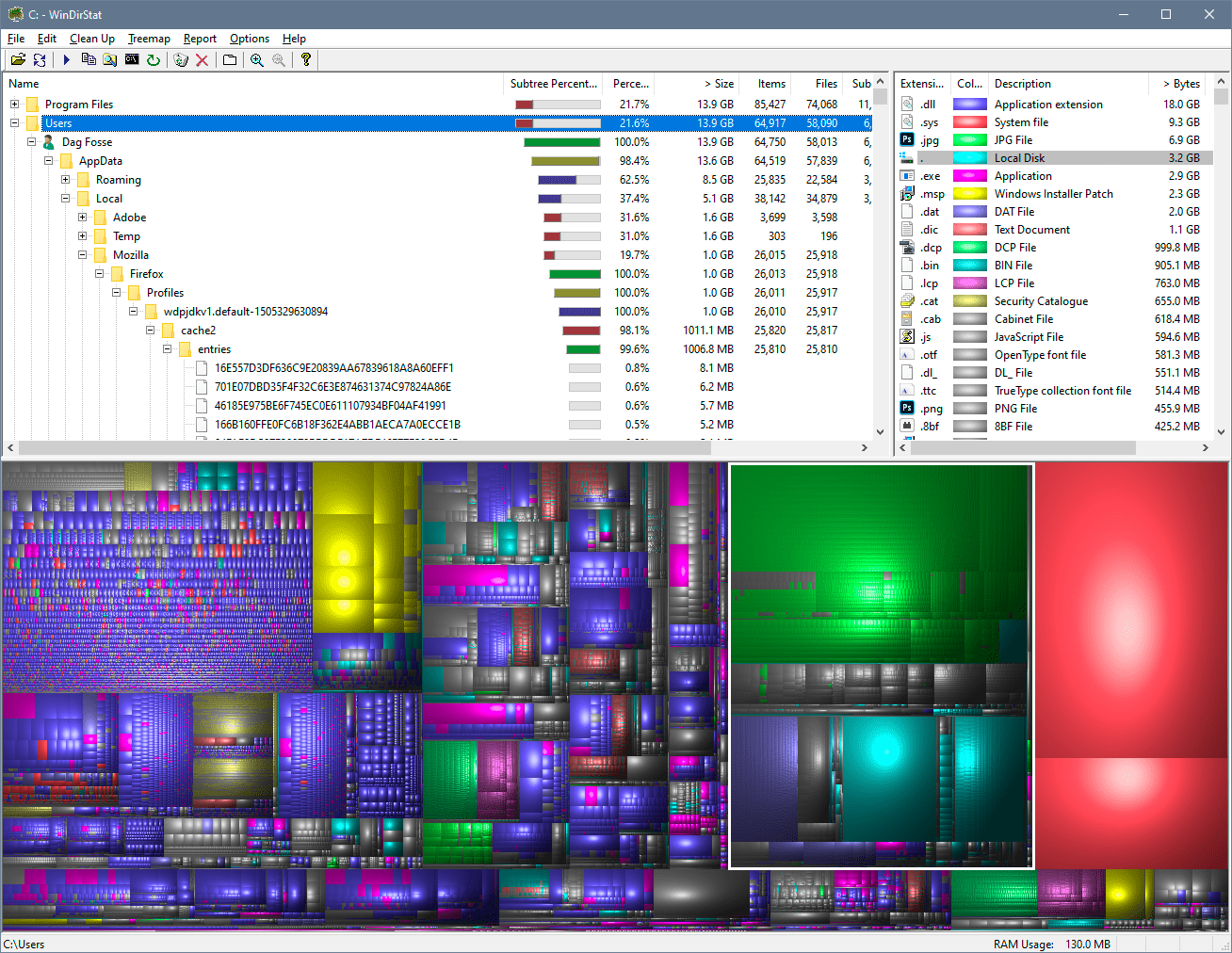The width and height of the screenshot is (1232, 953).
Task: Collapse the Users folder tree item
Action: 13,122
